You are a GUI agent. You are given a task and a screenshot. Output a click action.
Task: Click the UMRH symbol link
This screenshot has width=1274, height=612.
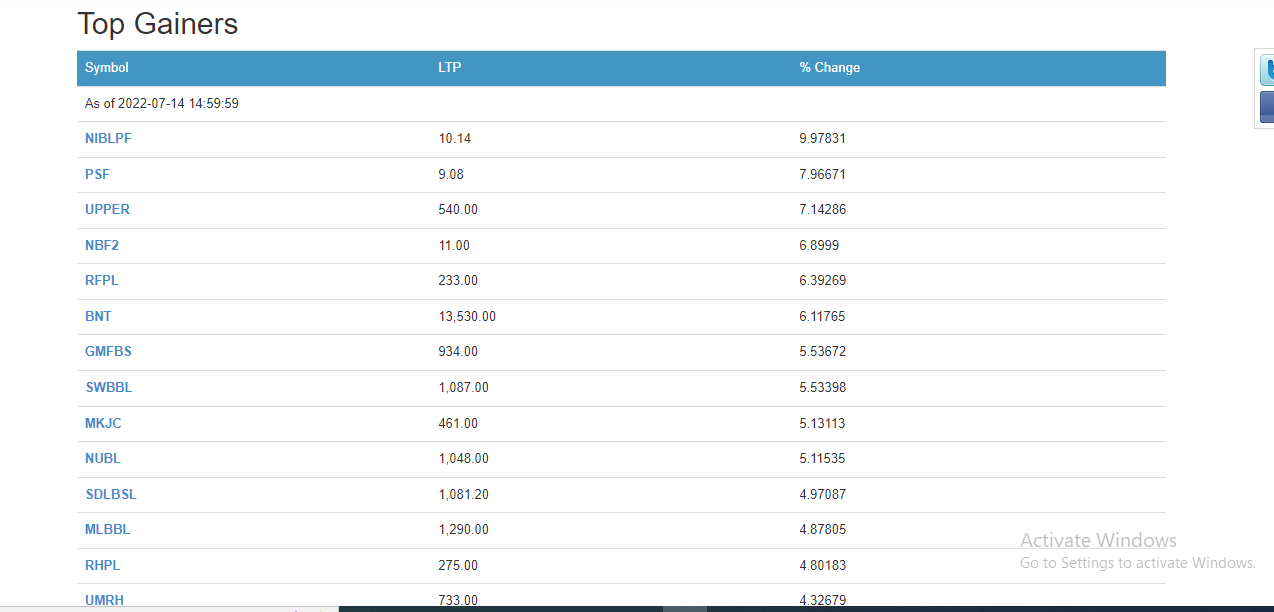[104, 600]
